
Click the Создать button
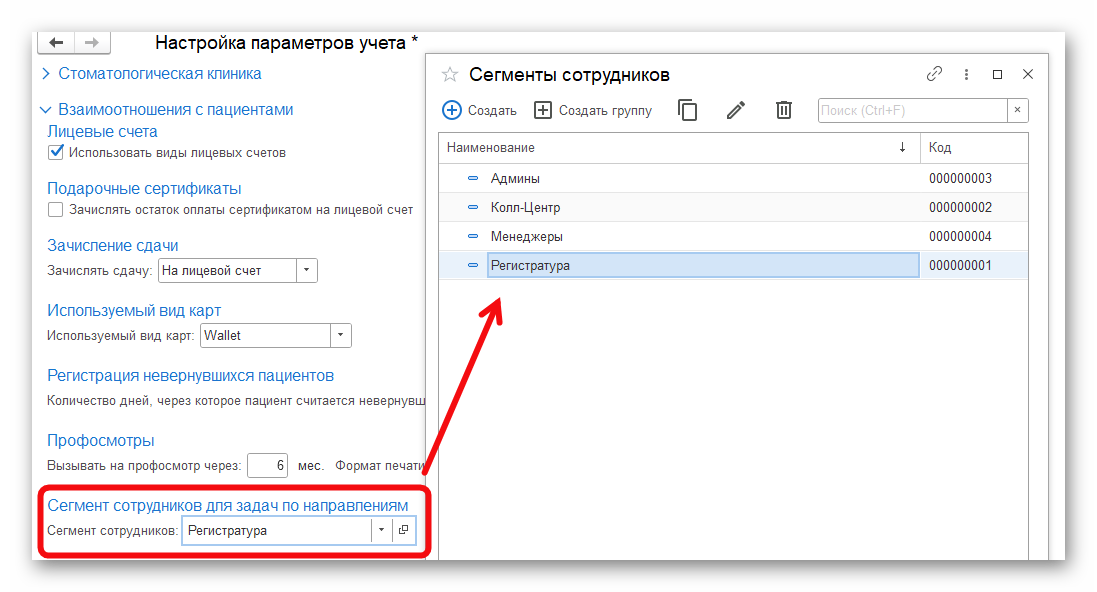coord(479,110)
